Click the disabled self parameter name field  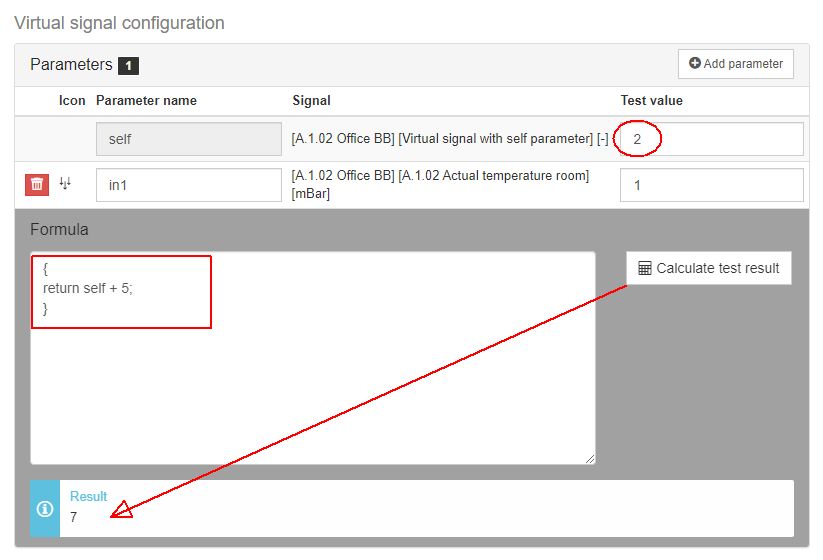click(x=188, y=139)
